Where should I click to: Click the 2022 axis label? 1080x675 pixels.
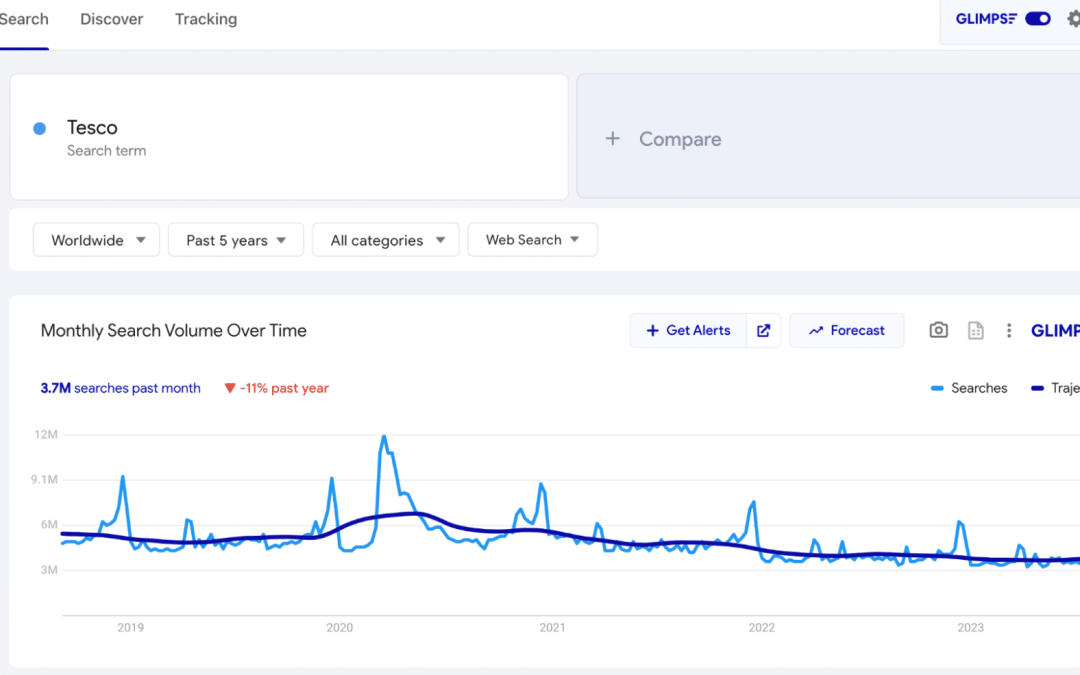[x=762, y=627]
